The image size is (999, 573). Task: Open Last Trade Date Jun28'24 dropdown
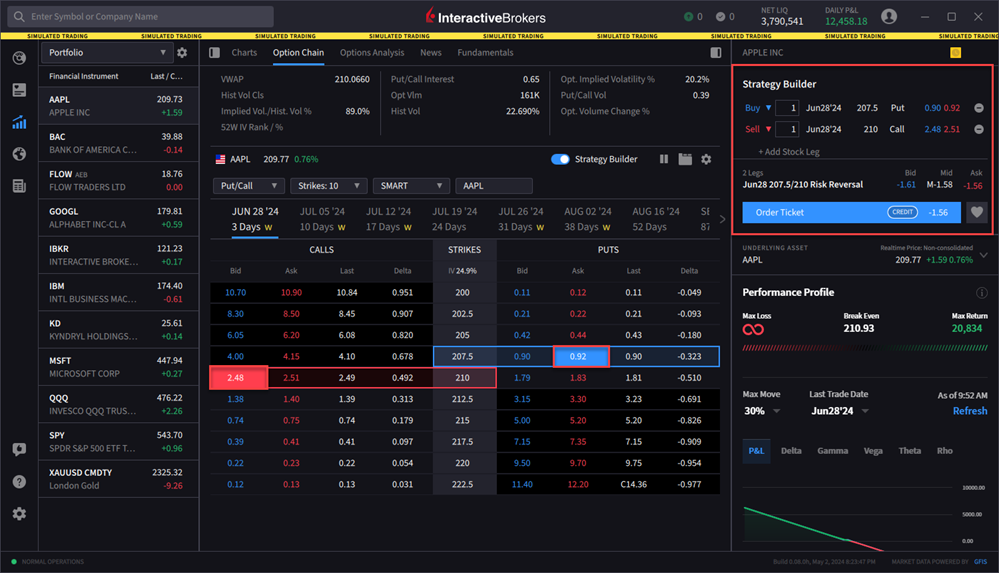click(x=839, y=411)
